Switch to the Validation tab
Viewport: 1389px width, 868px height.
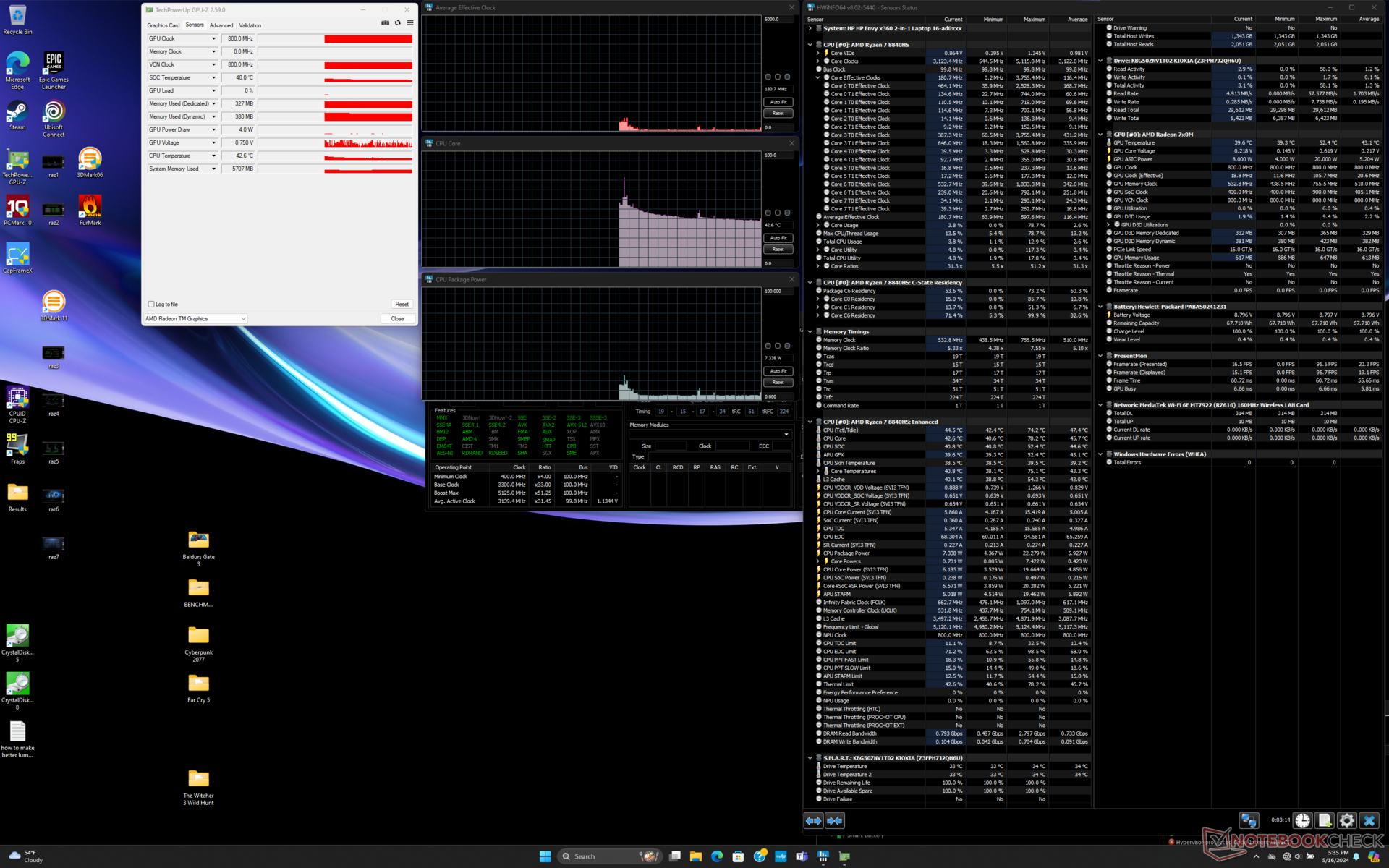coord(250,25)
